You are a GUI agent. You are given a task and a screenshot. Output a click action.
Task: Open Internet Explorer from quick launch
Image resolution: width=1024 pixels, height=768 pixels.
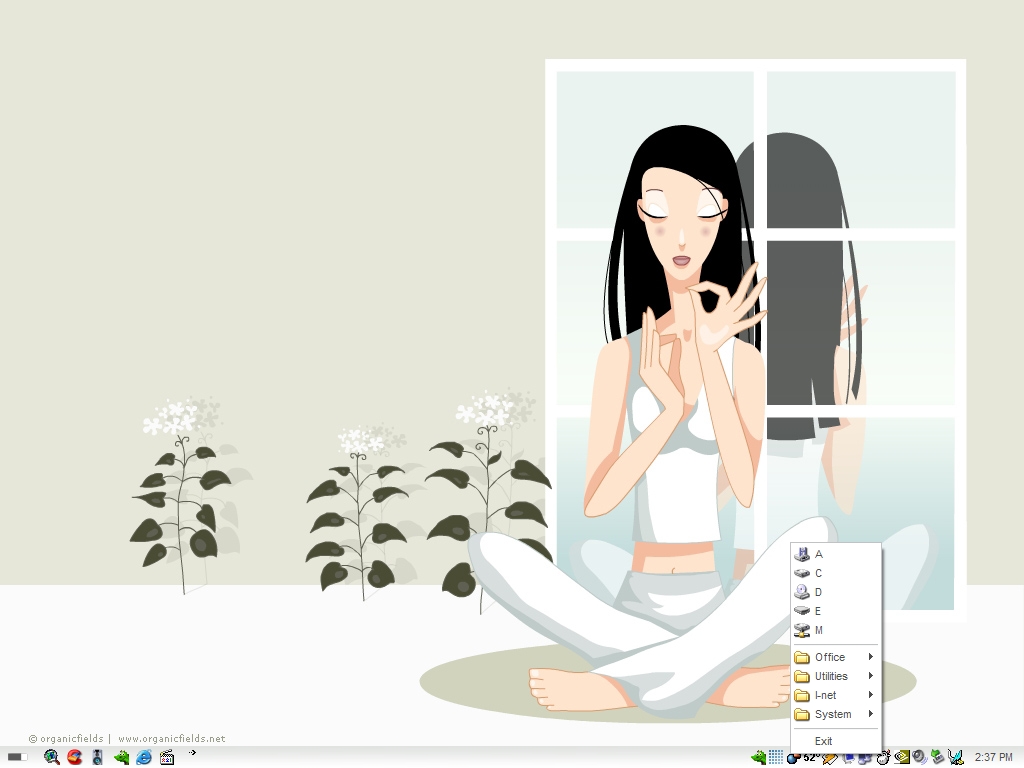(x=144, y=757)
